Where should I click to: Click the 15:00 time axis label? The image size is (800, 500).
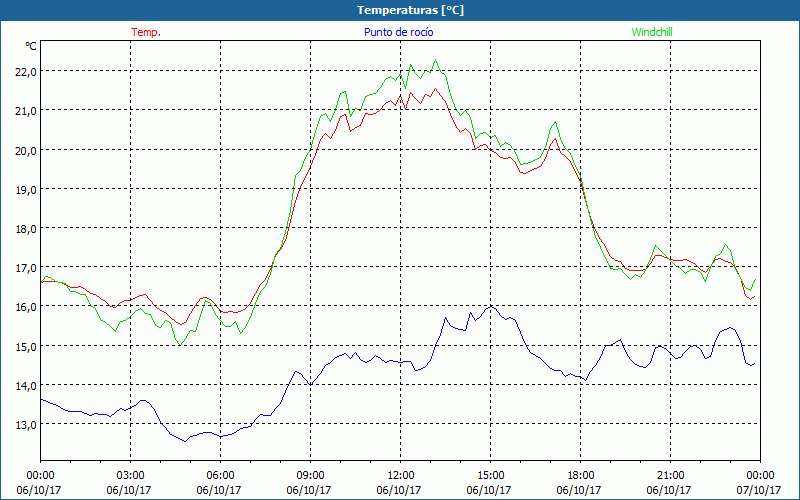click(490, 475)
